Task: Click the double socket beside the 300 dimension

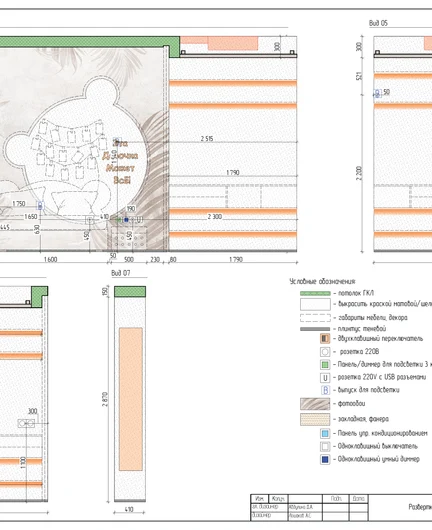Action: pyautogui.click(x=26, y=423)
